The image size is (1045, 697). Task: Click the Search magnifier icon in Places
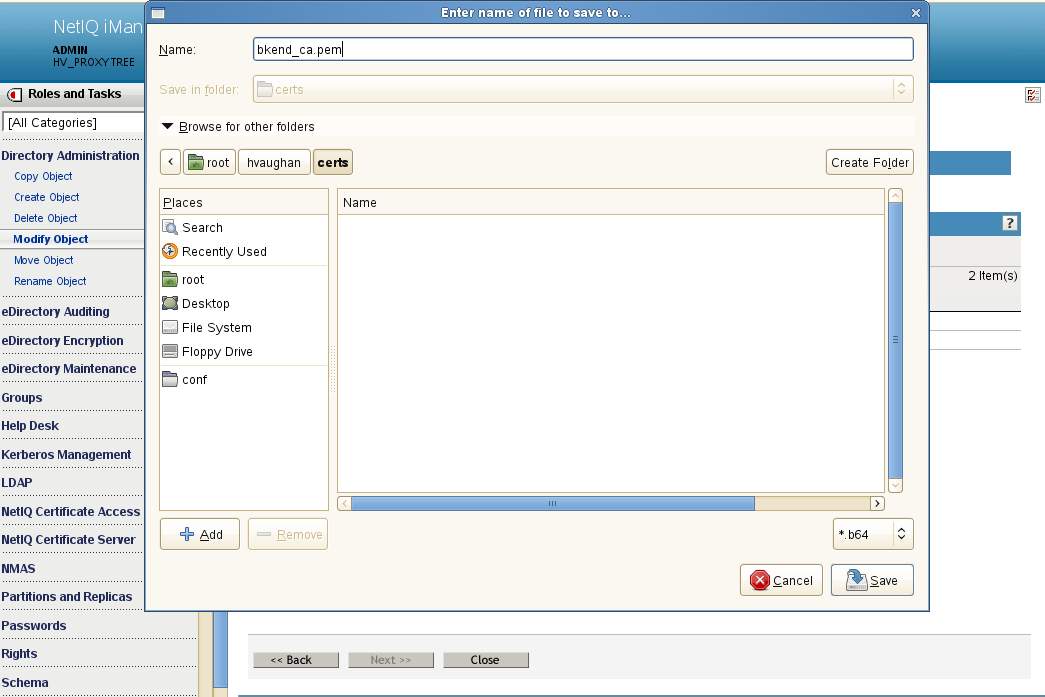pos(170,227)
